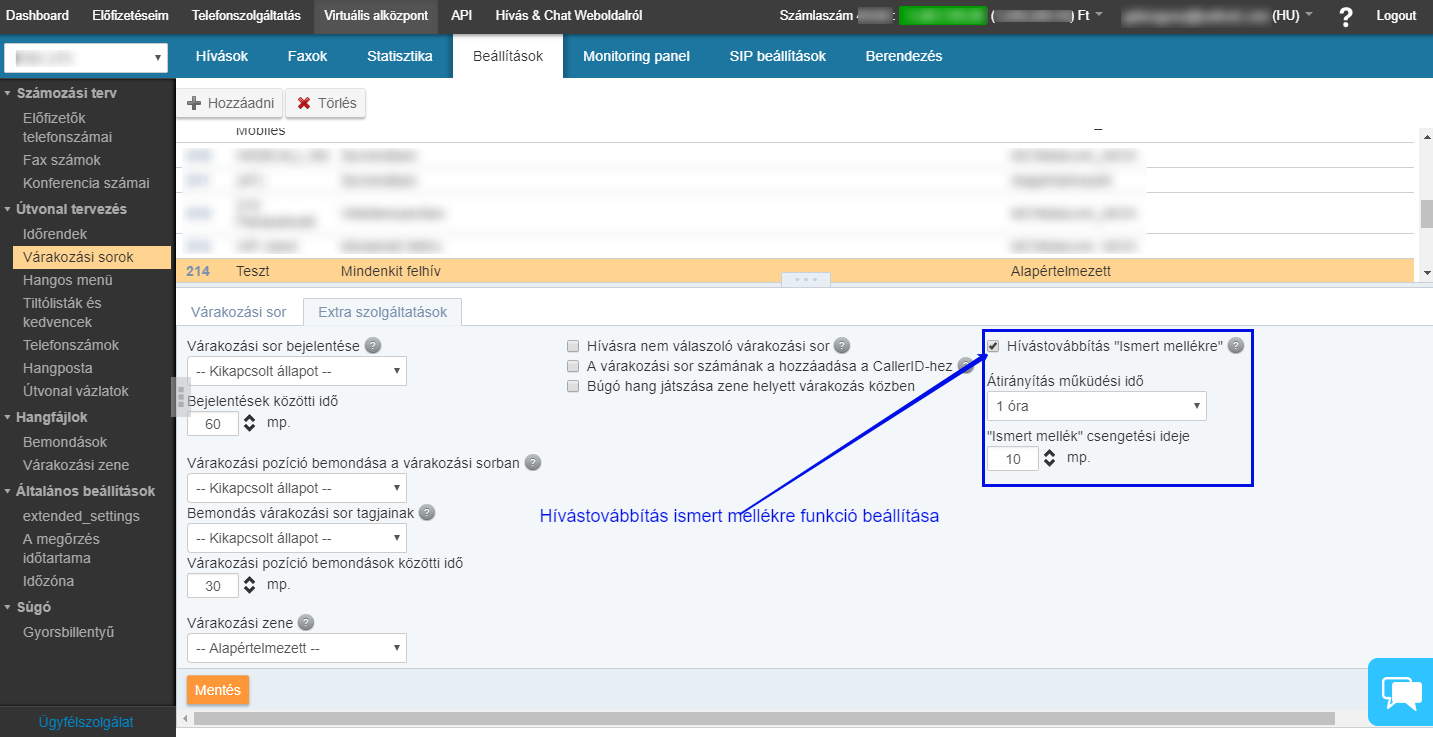Image resolution: width=1433 pixels, height=737 pixels.
Task: Select the Extra szolgáltatások sub-tab
Action: pos(382,312)
